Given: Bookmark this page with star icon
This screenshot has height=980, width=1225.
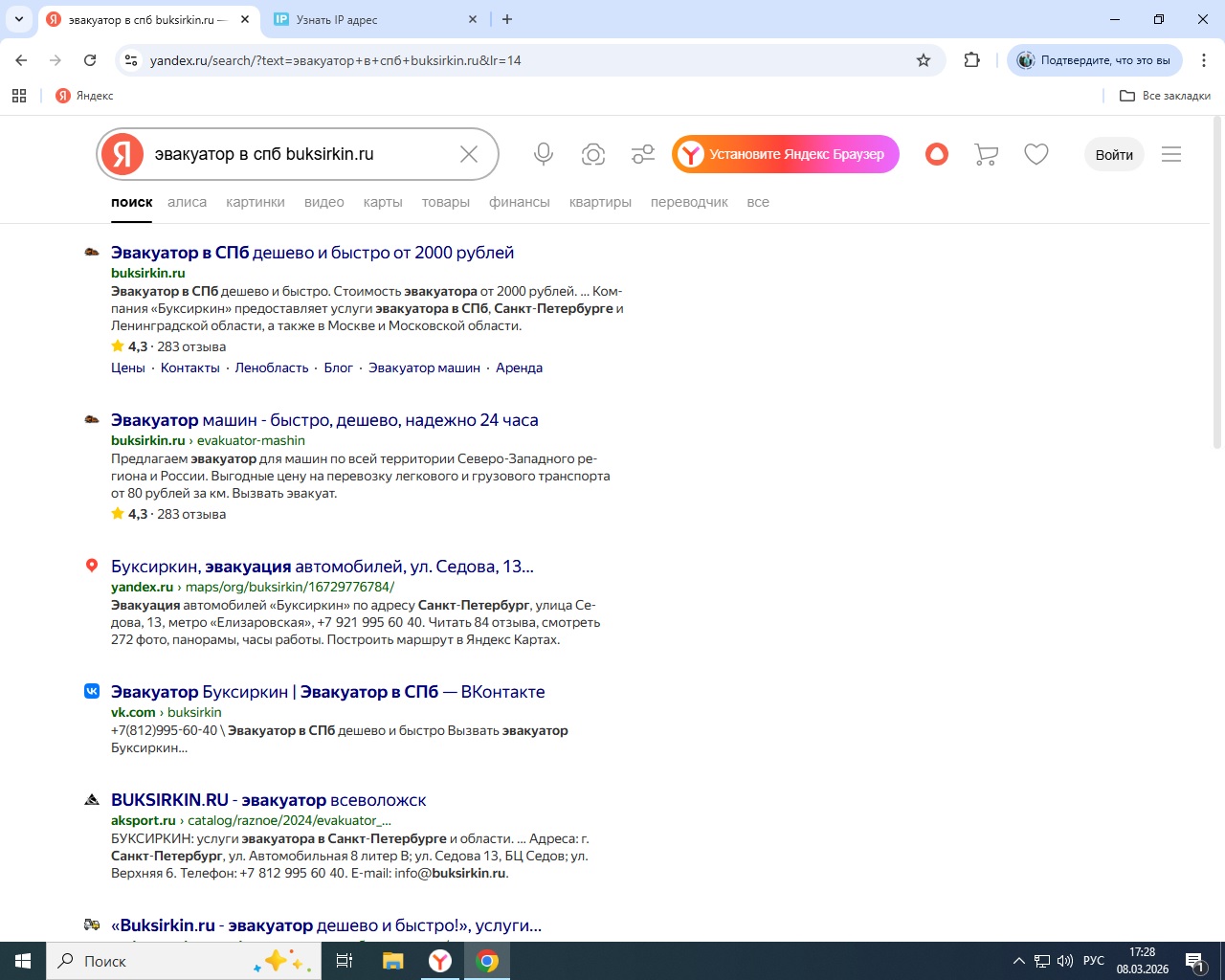Looking at the screenshot, I should point(924,60).
